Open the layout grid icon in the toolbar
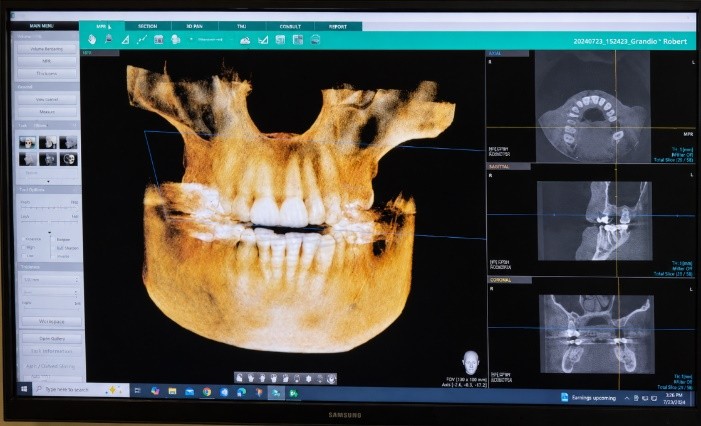The width and height of the screenshot is (701, 426). (280, 40)
